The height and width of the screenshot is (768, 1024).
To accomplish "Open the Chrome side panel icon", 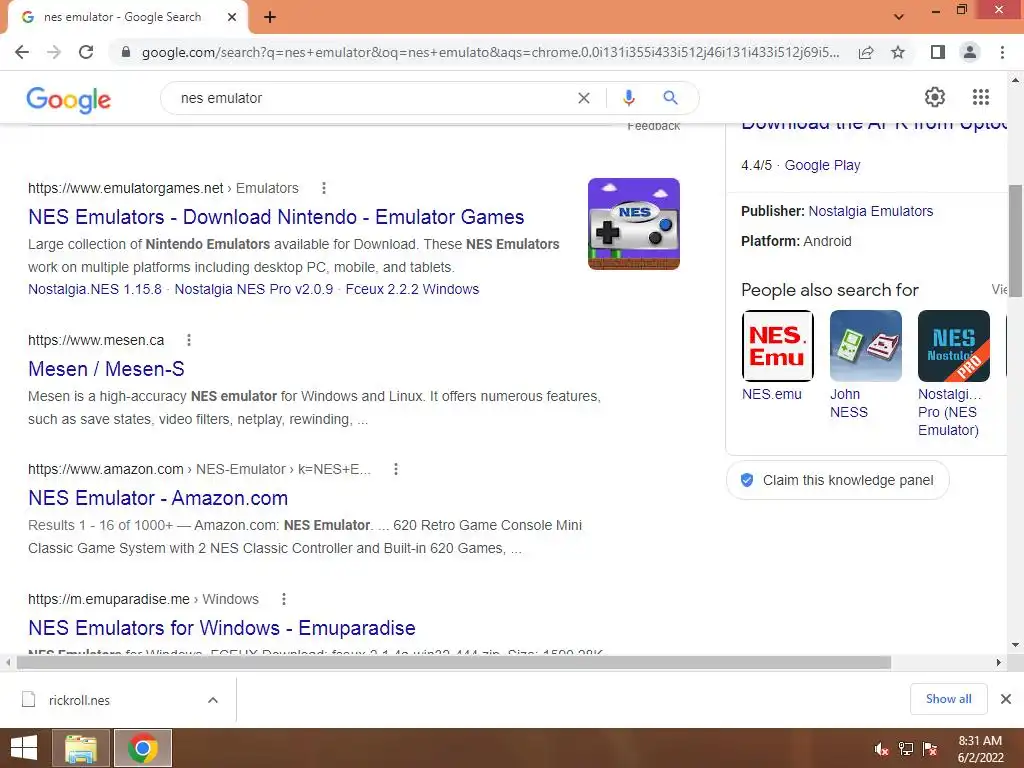I will (x=938, y=52).
